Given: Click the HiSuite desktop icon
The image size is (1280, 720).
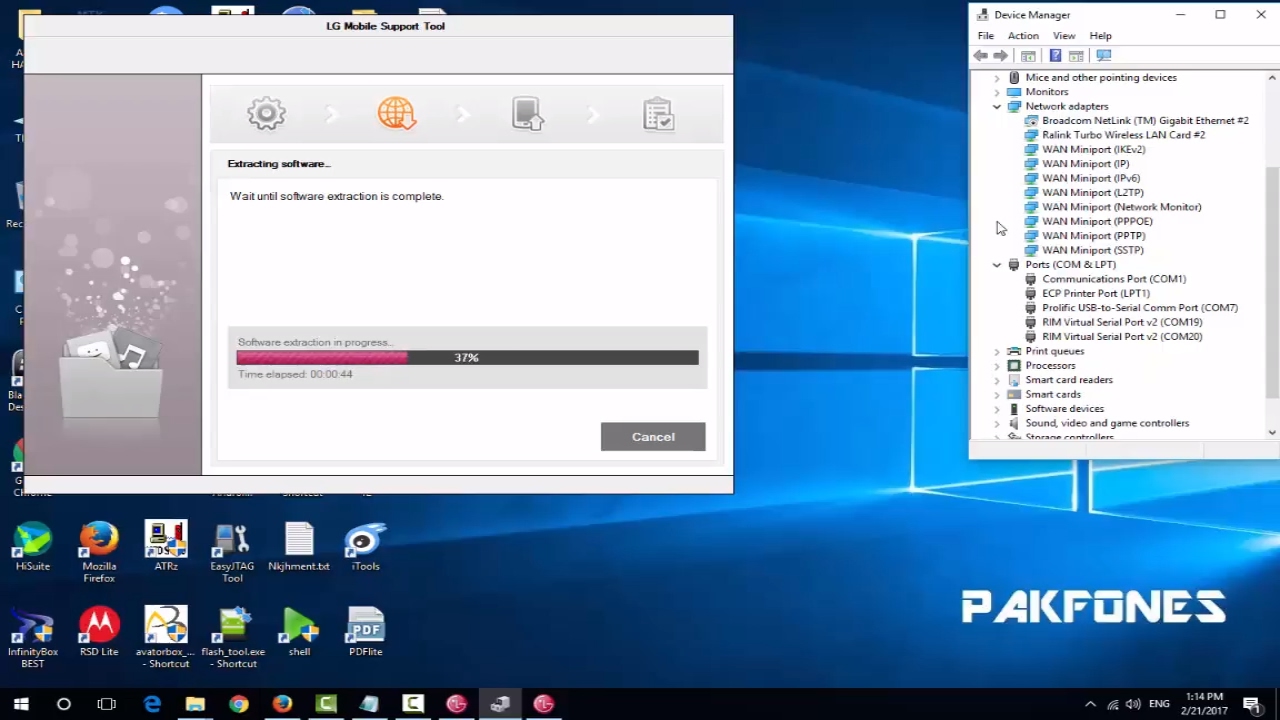Looking at the screenshot, I should point(33,547).
